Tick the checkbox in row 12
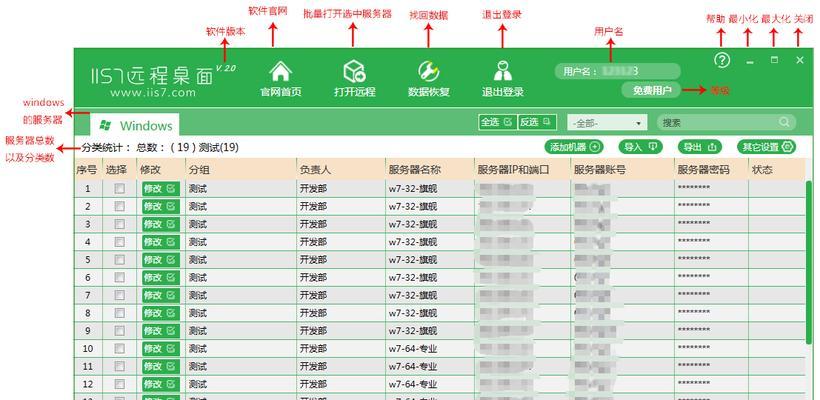 120,384
